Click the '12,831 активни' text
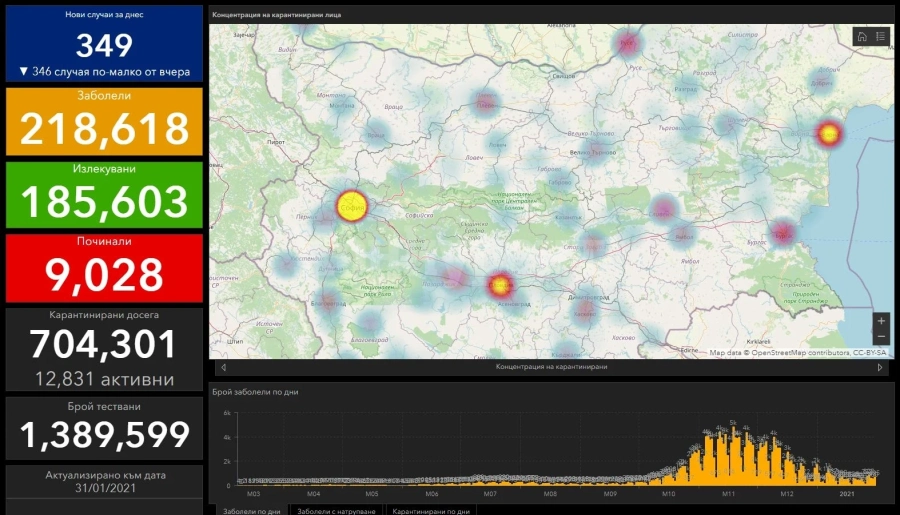This screenshot has width=900, height=515. (104, 379)
